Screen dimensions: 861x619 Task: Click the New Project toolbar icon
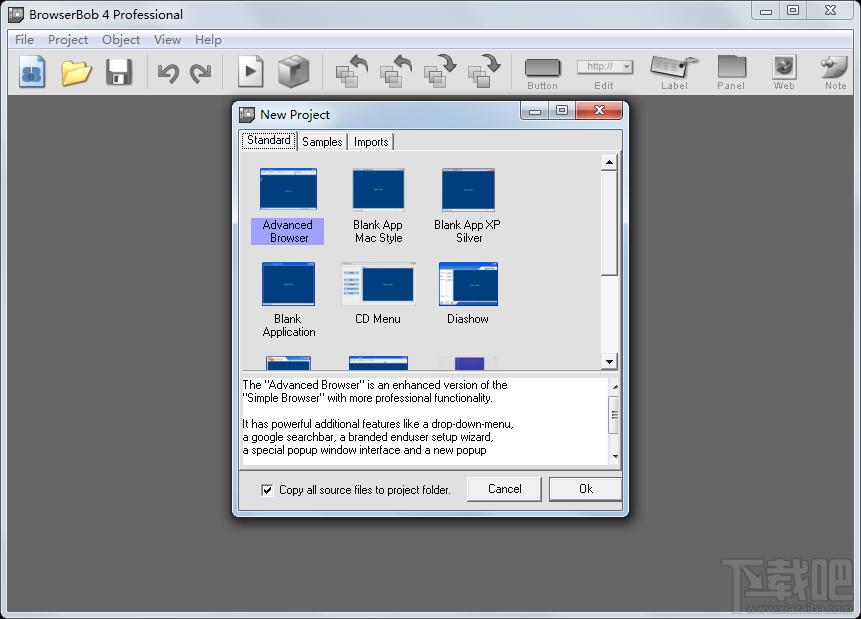(x=32, y=72)
